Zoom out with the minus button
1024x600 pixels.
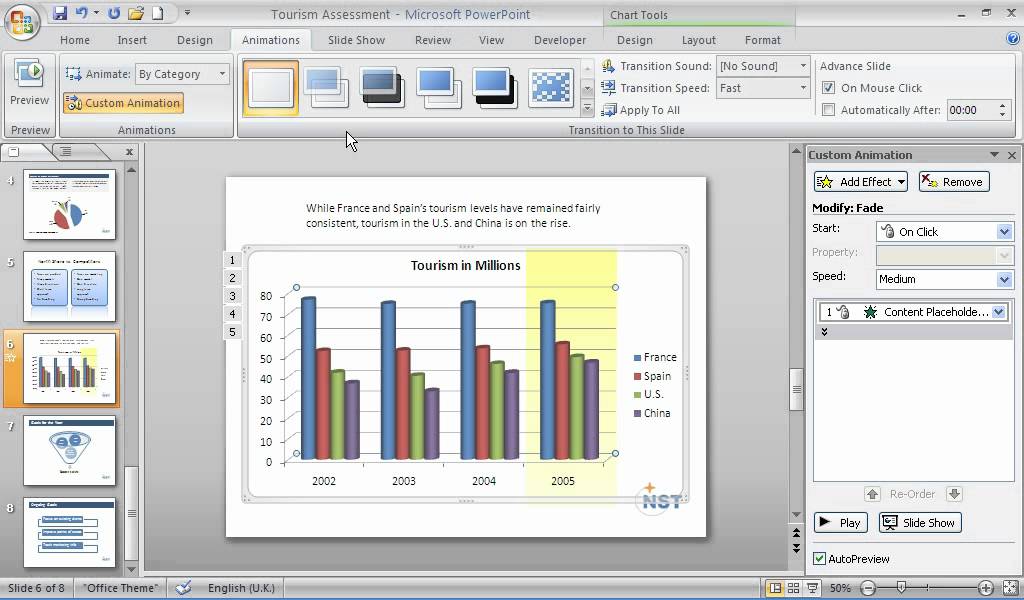point(867,588)
